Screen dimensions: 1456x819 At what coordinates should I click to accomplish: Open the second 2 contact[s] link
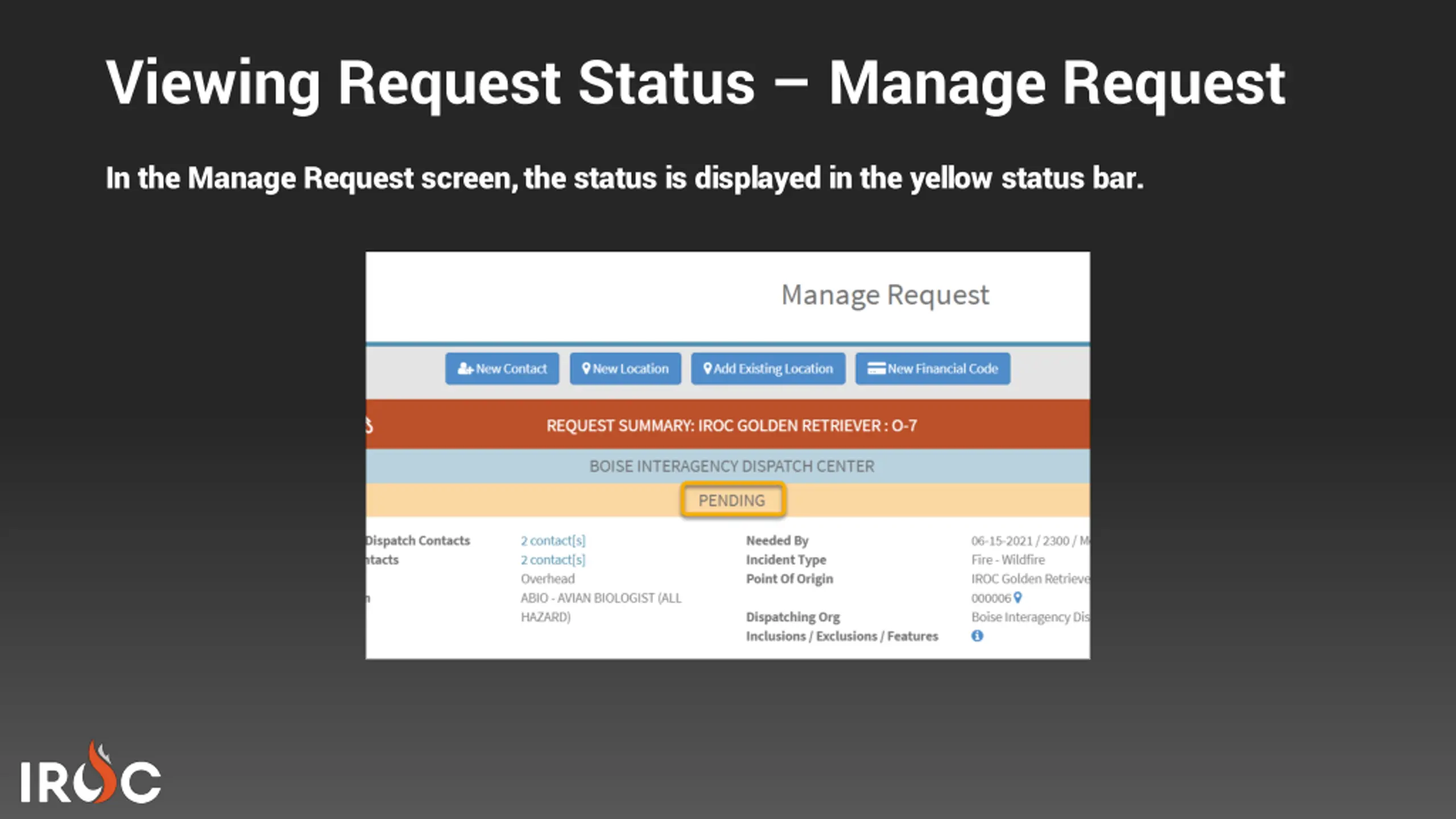tap(553, 560)
